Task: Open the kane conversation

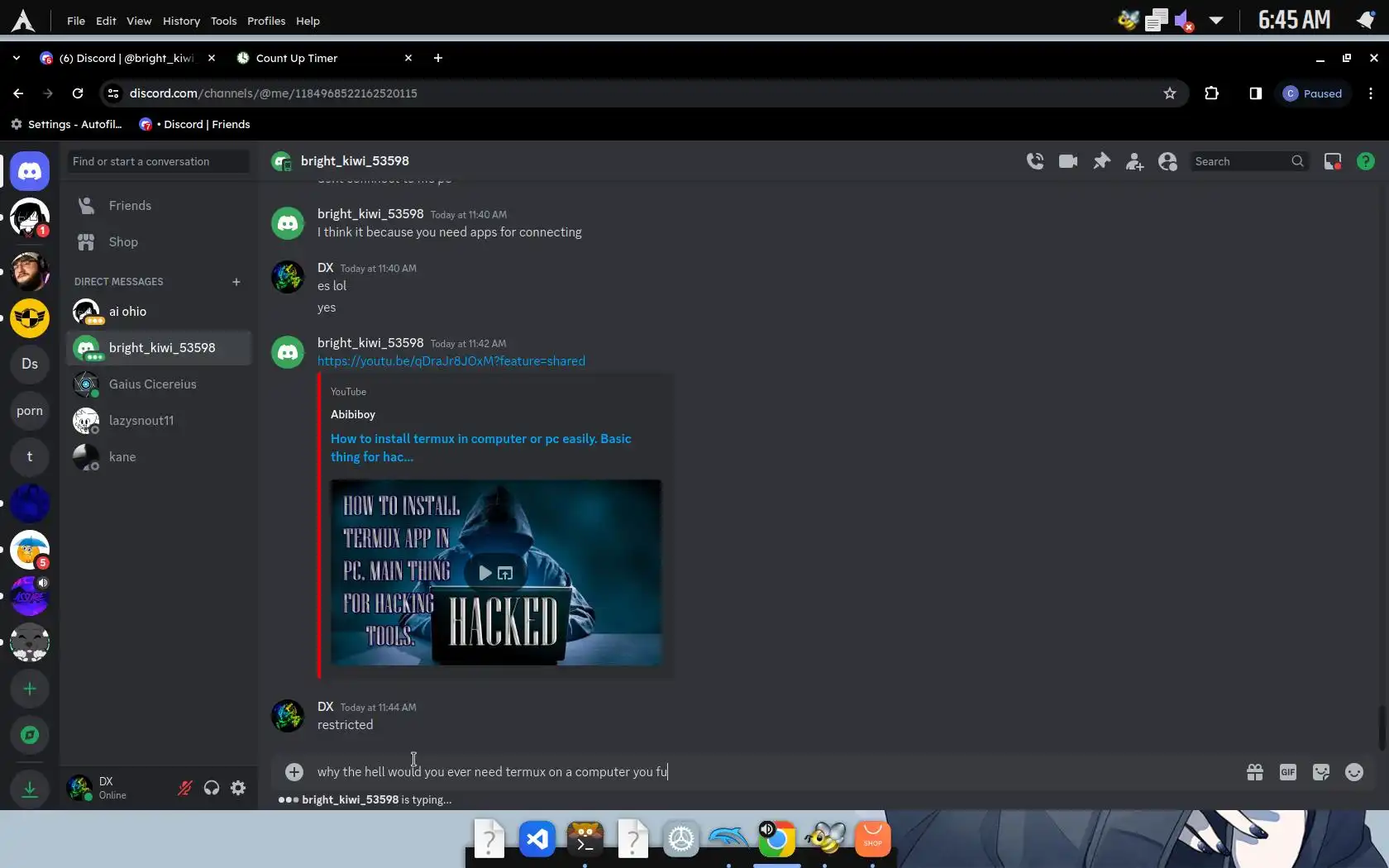Action: point(159,457)
